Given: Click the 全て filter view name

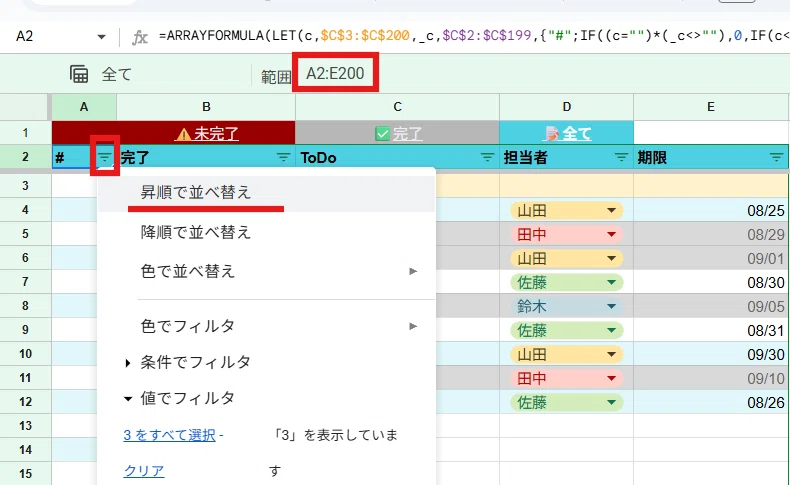Looking at the screenshot, I should click(116, 74).
